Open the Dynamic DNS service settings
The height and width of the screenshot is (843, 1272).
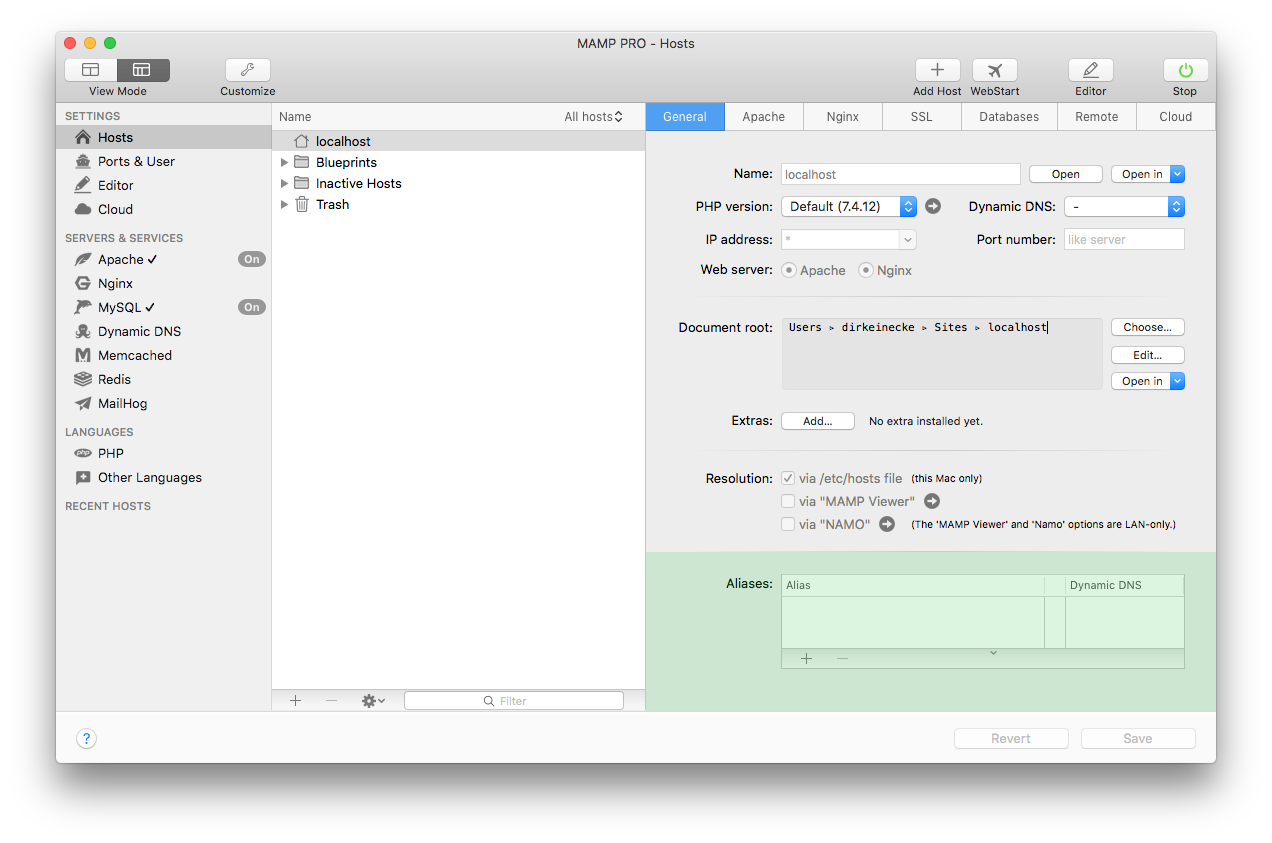click(140, 331)
